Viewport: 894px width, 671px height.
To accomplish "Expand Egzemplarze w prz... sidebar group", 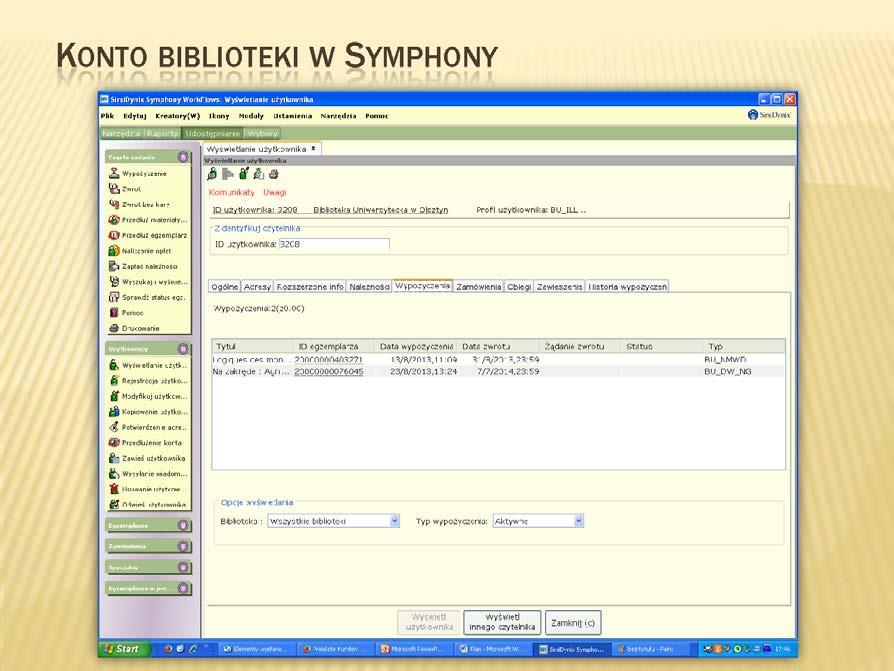I will point(183,588).
